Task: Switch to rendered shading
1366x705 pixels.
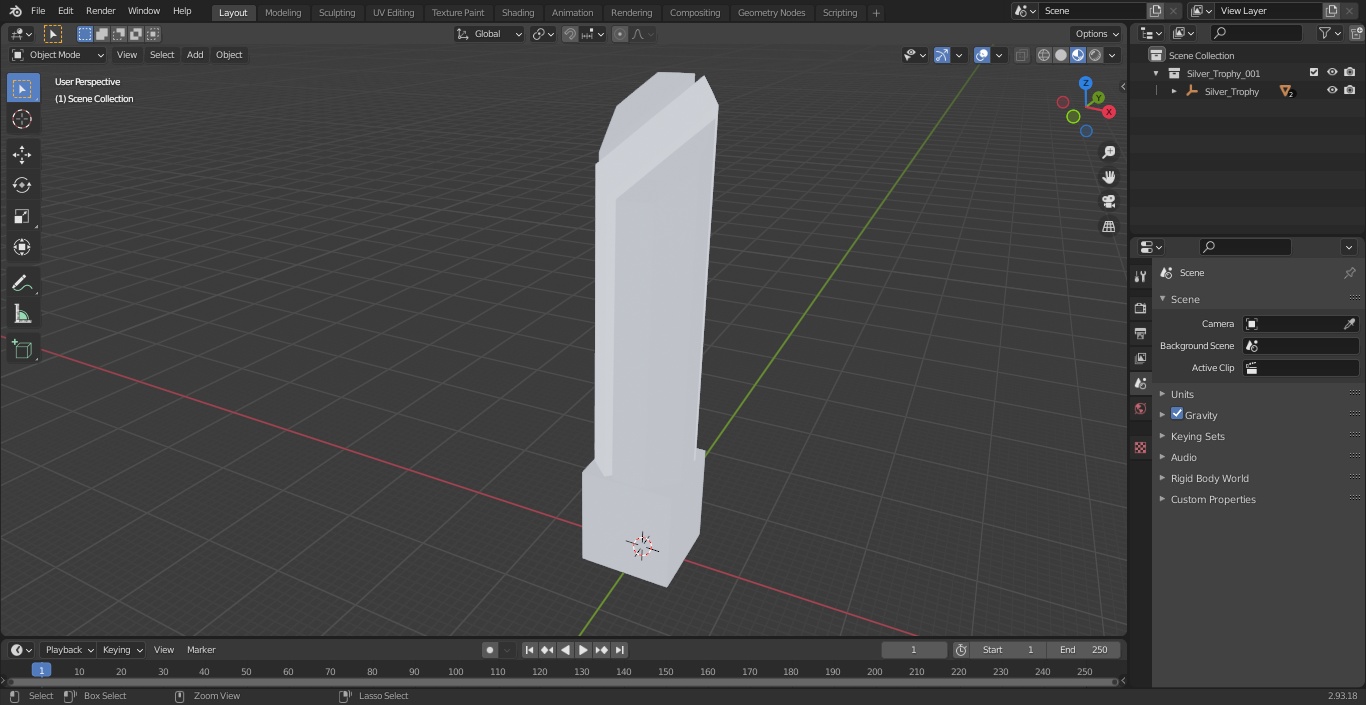Action: click(1095, 55)
